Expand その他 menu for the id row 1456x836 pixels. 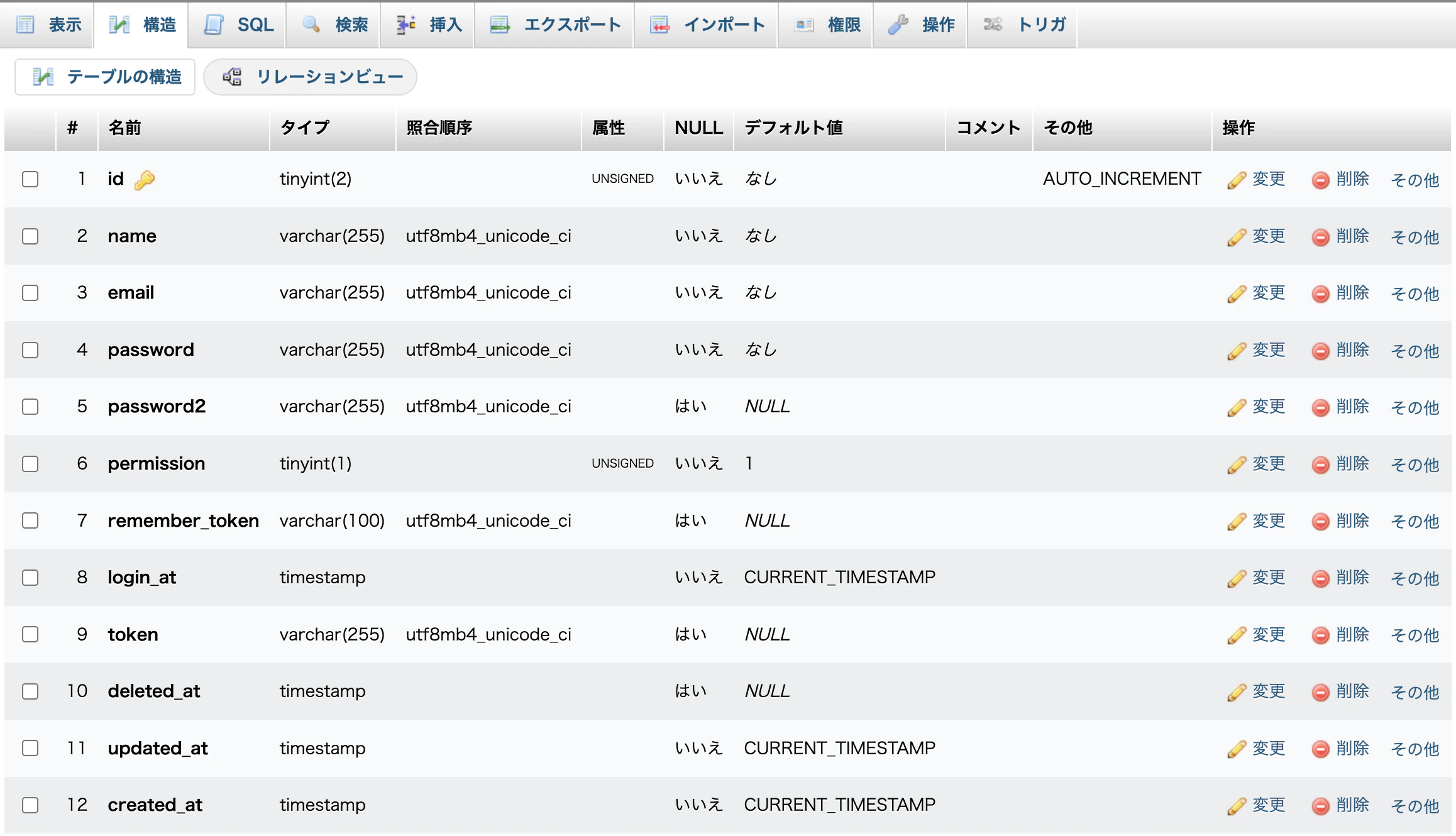point(1415,180)
